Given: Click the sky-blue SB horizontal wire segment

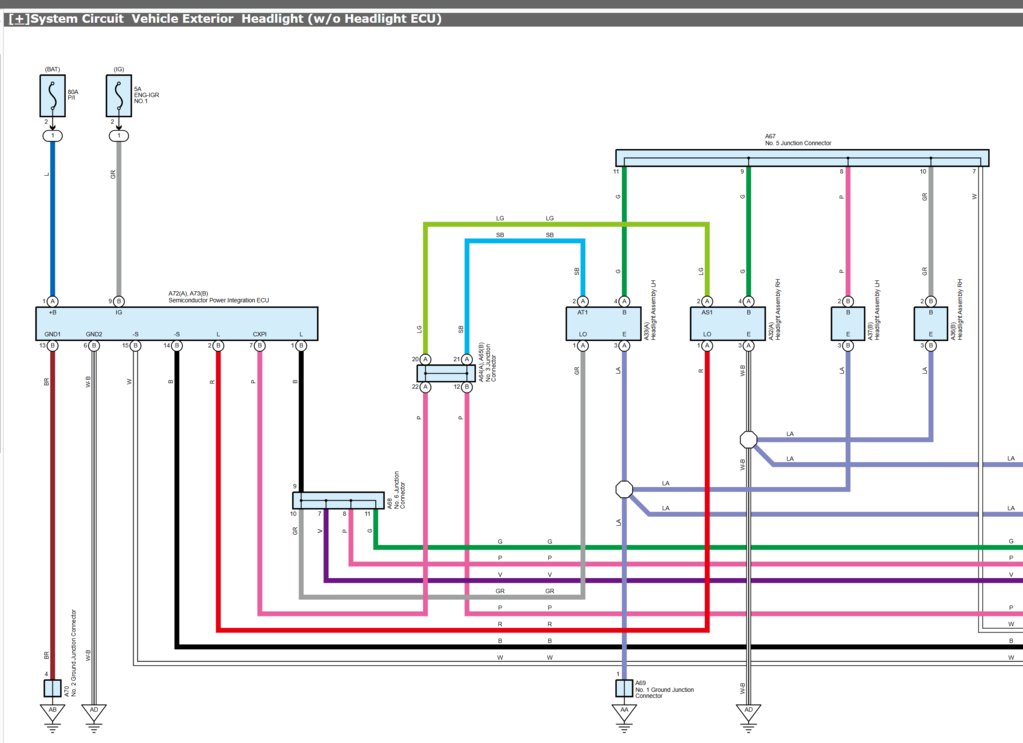Looking at the screenshot, I should click(x=525, y=241).
